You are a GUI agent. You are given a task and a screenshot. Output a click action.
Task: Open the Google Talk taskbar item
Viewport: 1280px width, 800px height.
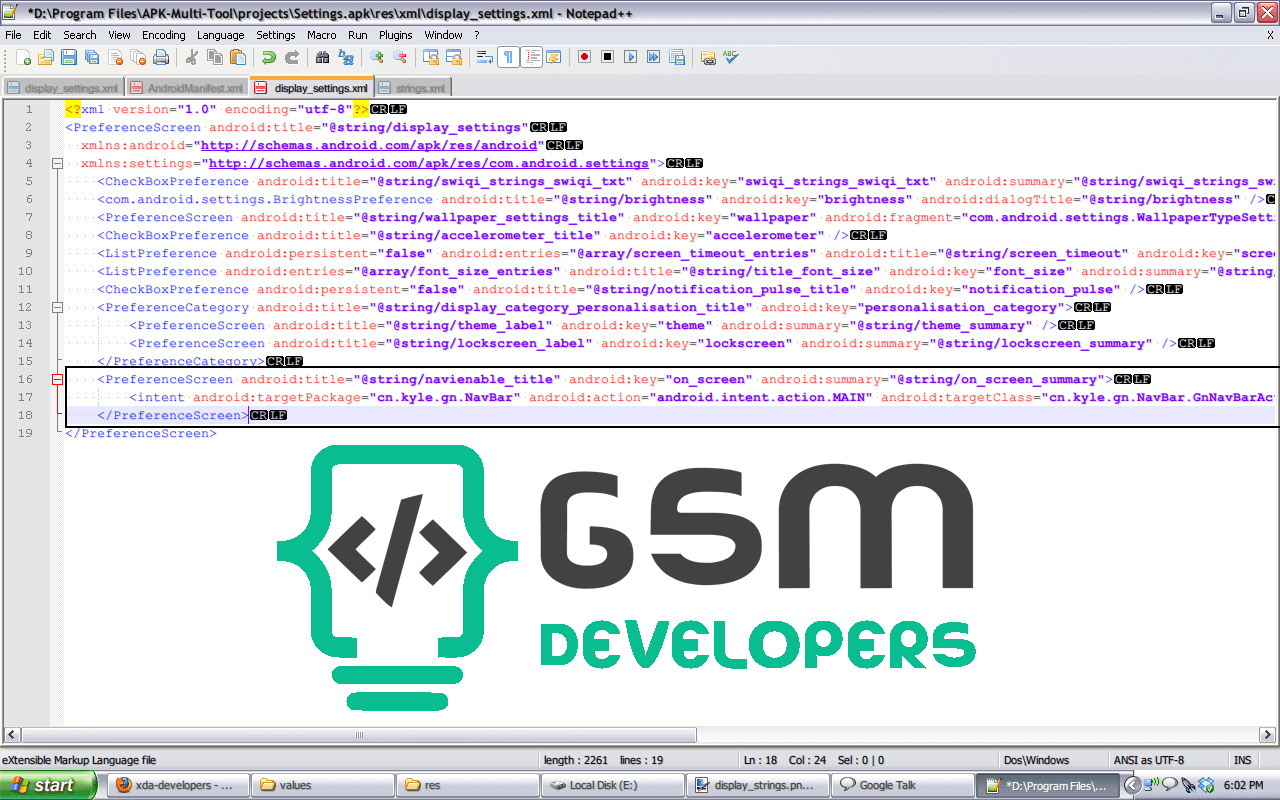click(x=902, y=785)
